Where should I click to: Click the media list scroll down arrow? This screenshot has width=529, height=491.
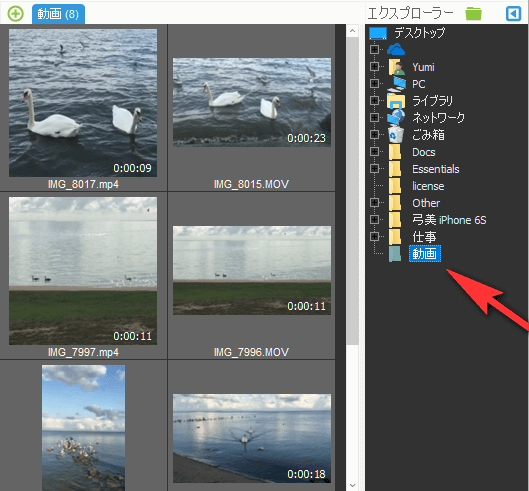point(352,485)
